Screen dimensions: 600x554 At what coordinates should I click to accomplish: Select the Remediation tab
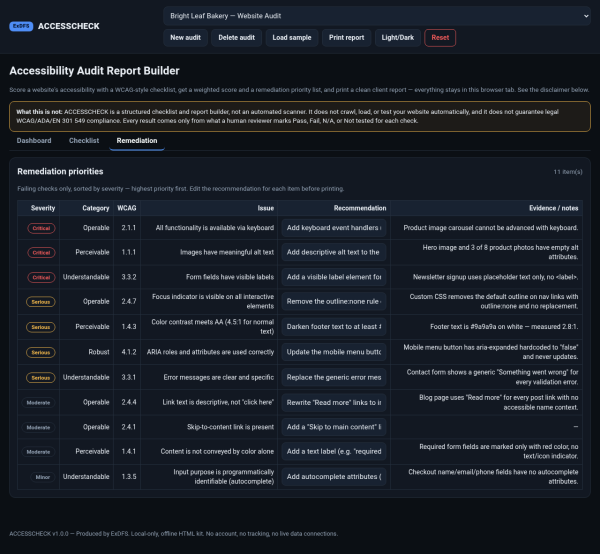(137, 141)
